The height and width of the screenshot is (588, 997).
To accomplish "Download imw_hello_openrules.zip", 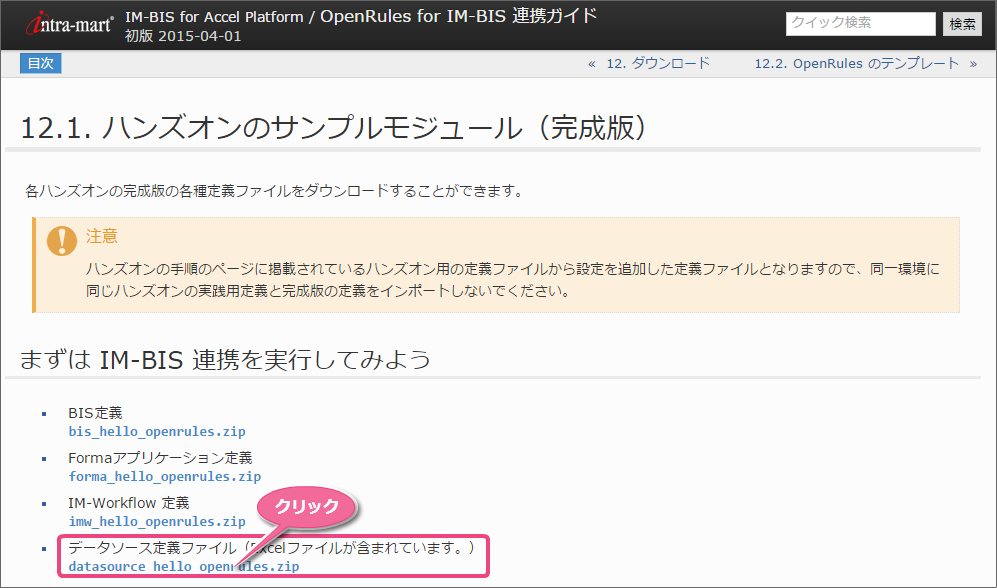I will [x=157, y=522].
